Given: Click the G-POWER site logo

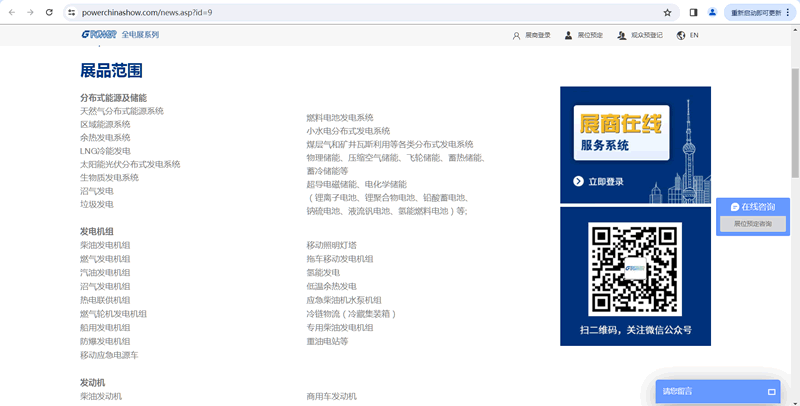Looking at the screenshot, I should point(99,35).
